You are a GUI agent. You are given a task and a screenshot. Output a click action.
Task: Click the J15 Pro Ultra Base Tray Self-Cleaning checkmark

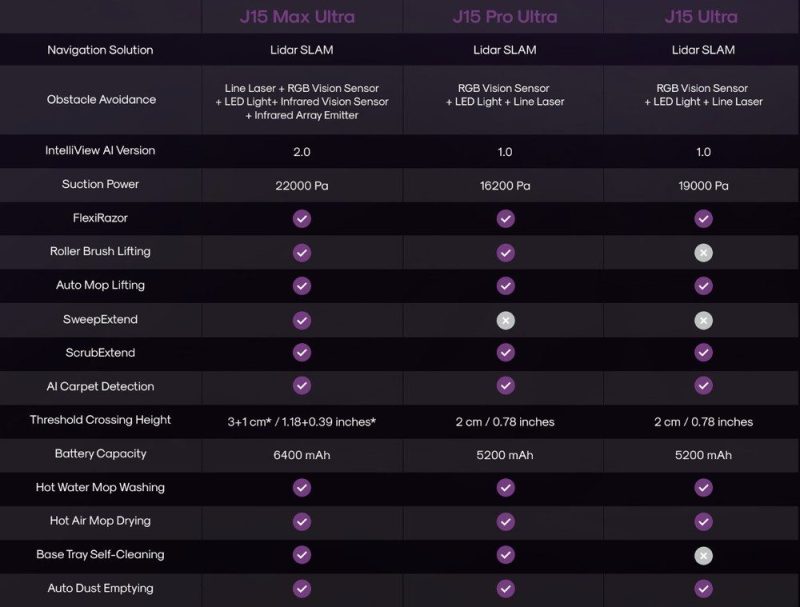pos(505,555)
